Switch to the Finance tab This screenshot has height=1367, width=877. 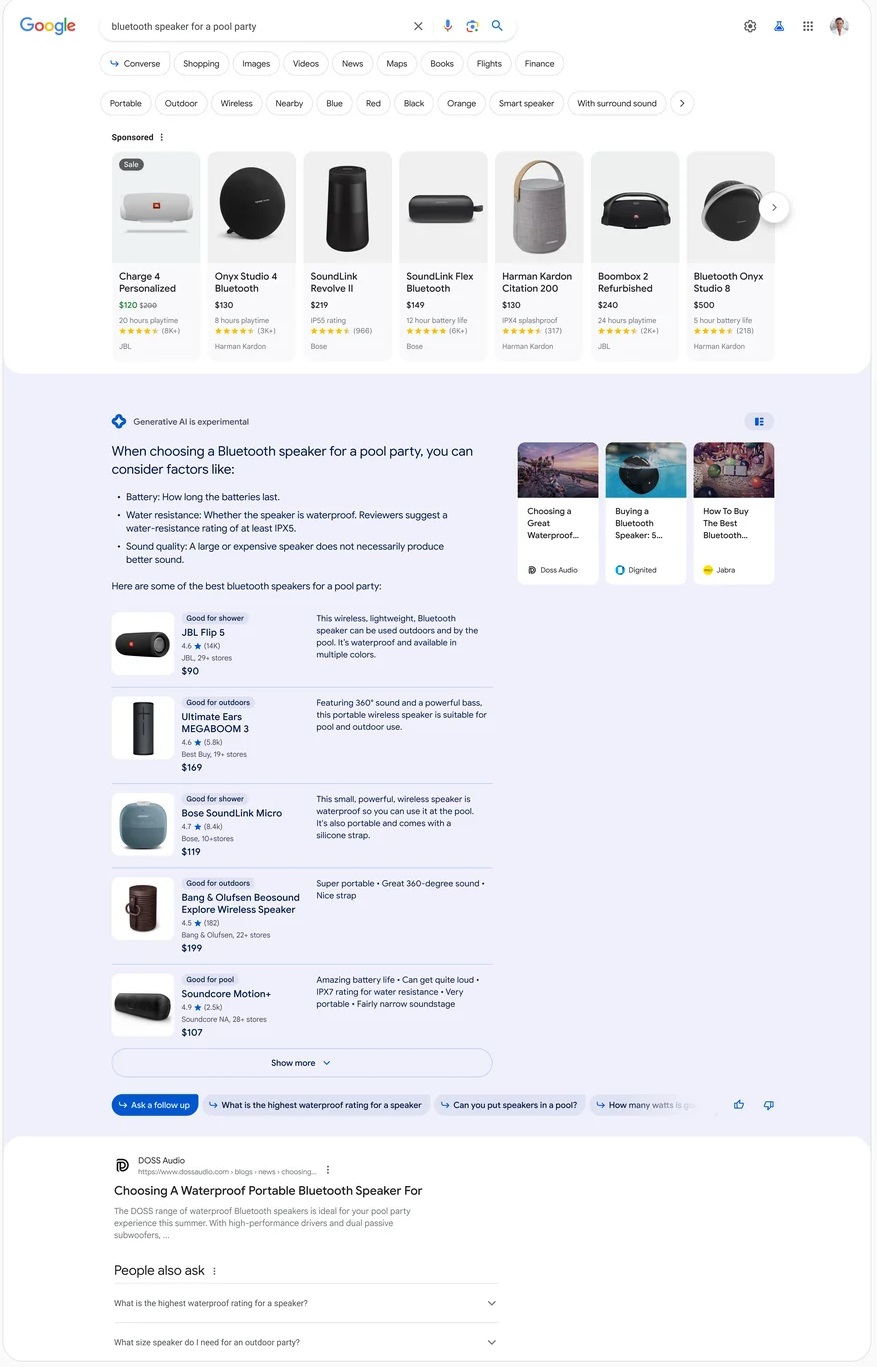539,63
